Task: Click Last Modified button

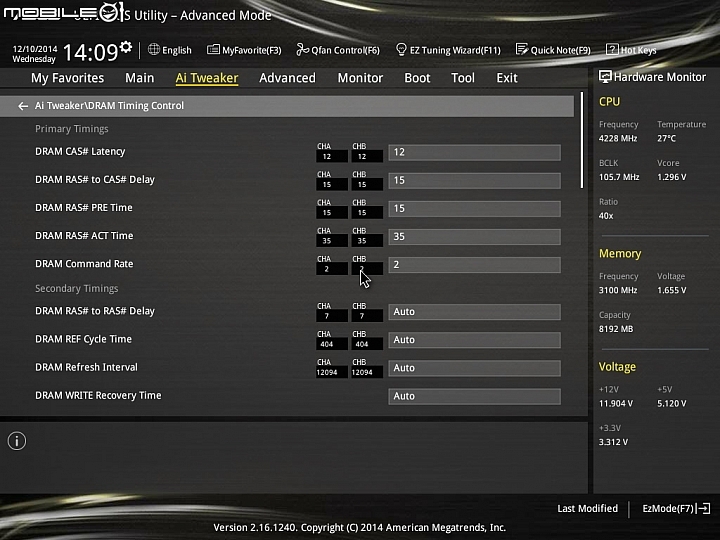Action: click(587, 508)
